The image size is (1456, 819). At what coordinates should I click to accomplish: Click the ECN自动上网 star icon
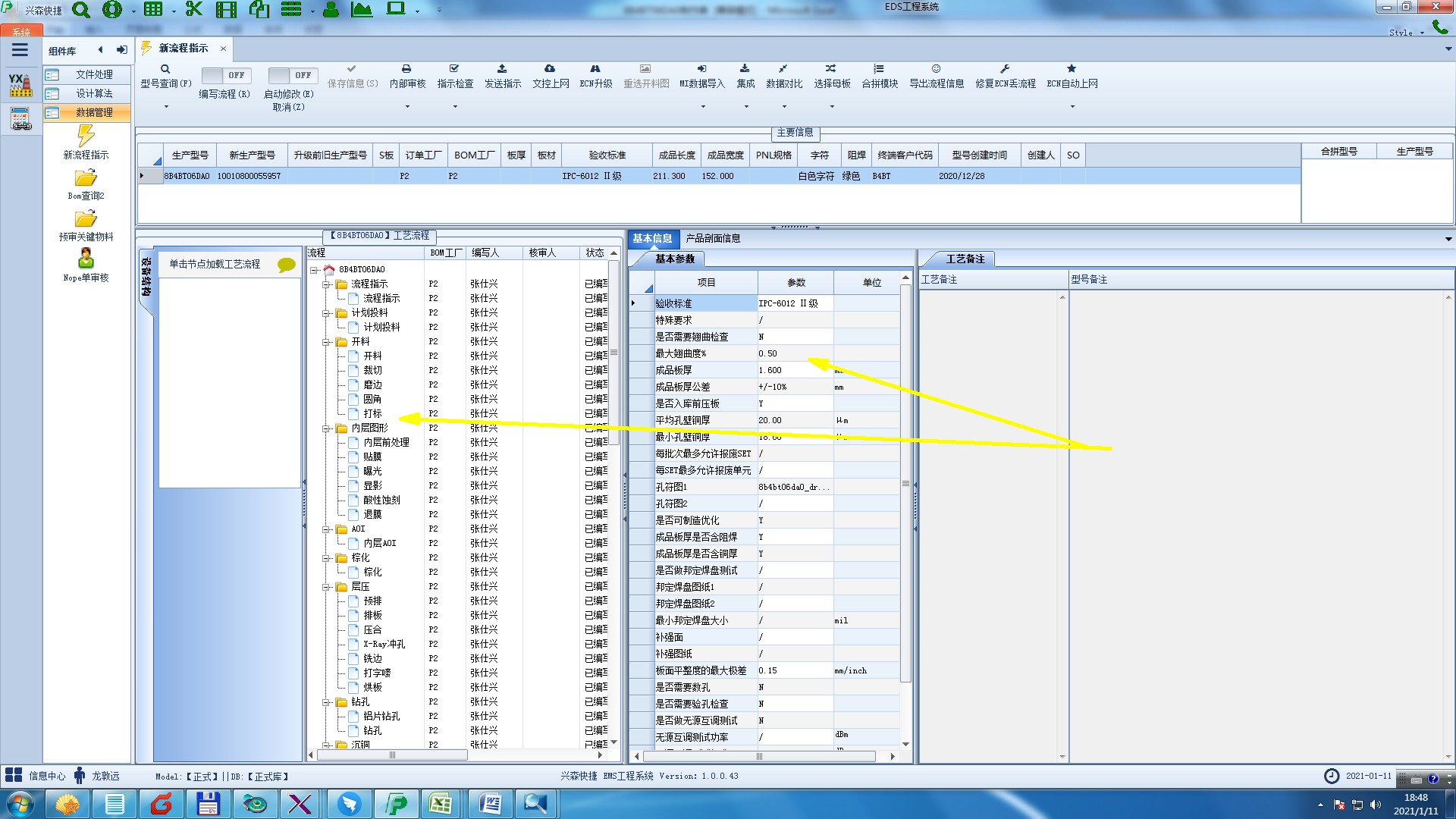tap(1072, 69)
